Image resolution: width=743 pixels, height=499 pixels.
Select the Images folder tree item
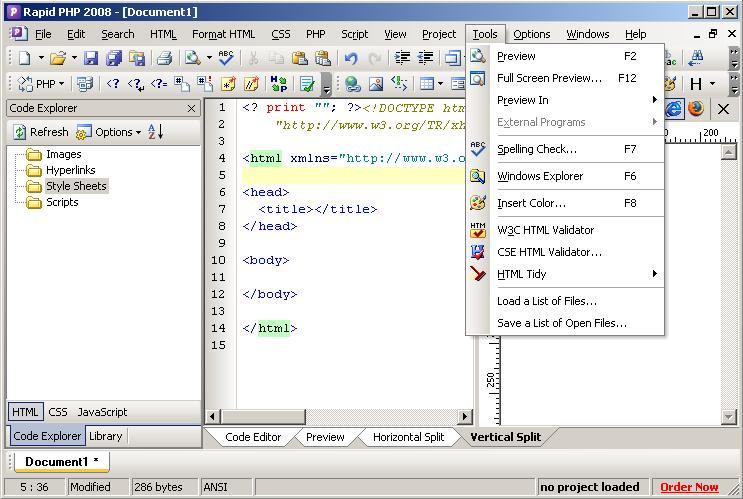point(54,154)
